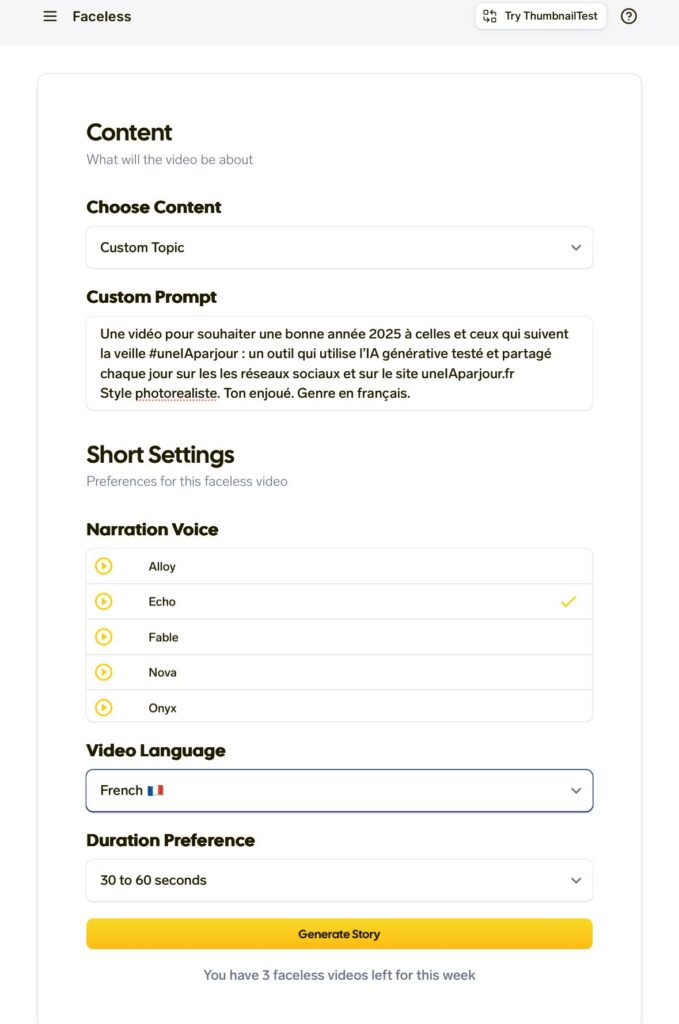
Task: Choose the Onyx narration voice
Action: 163,707
